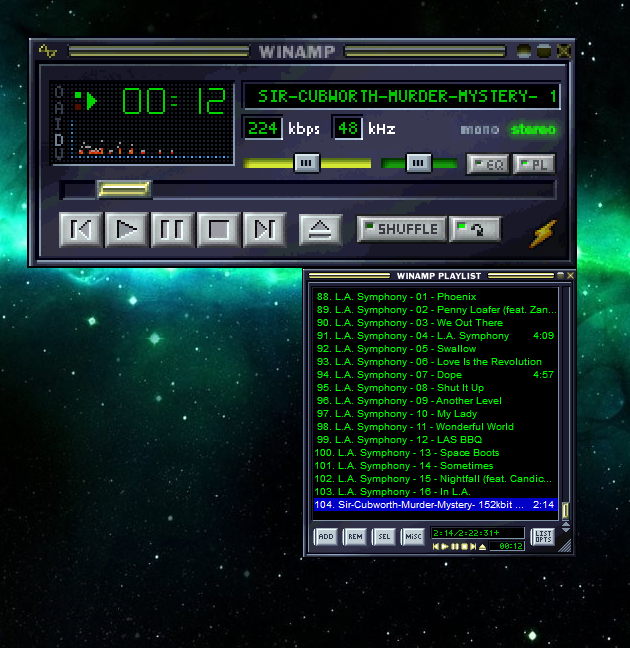The width and height of the screenshot is (630, 648).
Task: Open the LIST OPTS menu
Action: [543, 537]
